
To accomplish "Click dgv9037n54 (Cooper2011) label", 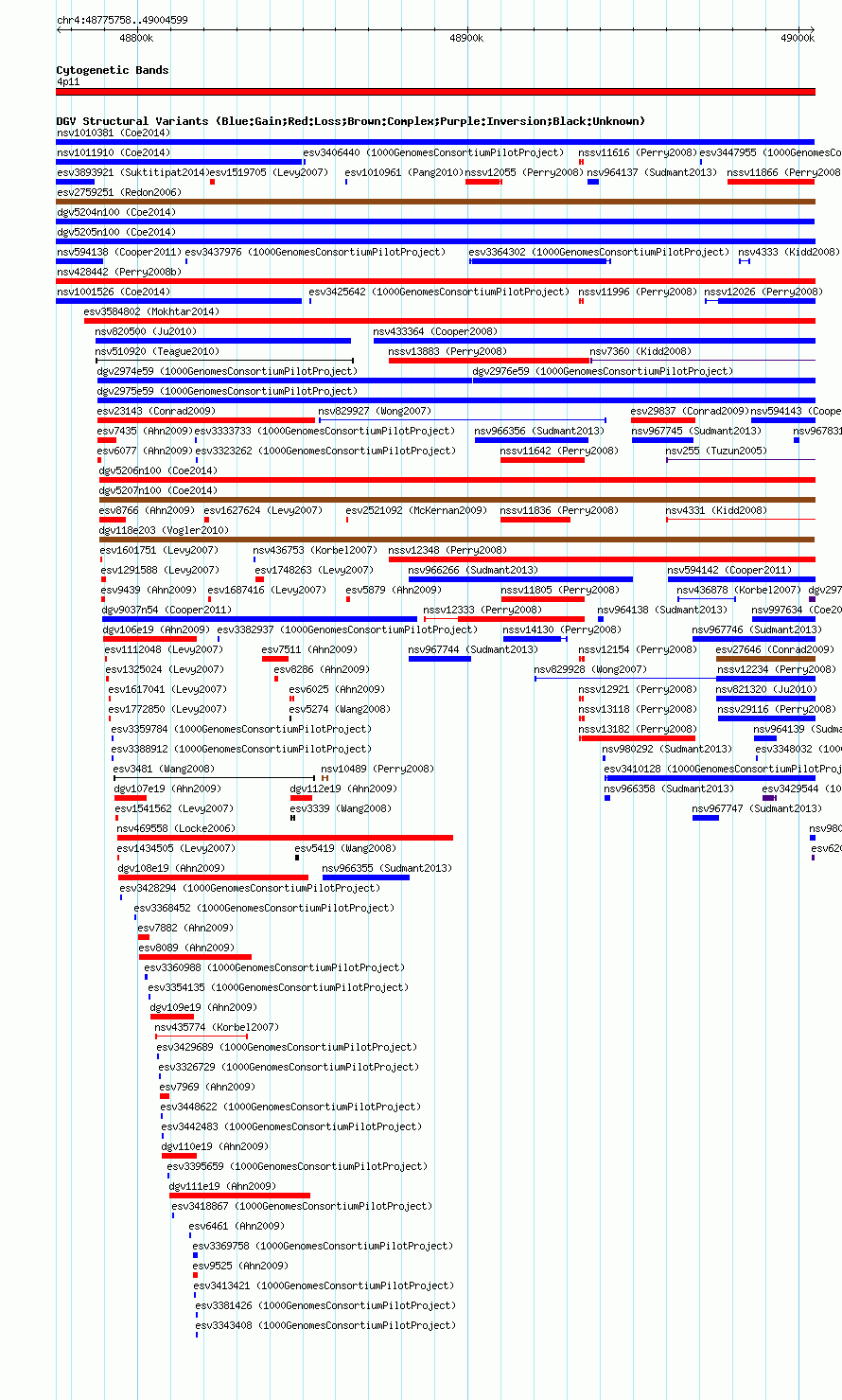I will (167, 611).
